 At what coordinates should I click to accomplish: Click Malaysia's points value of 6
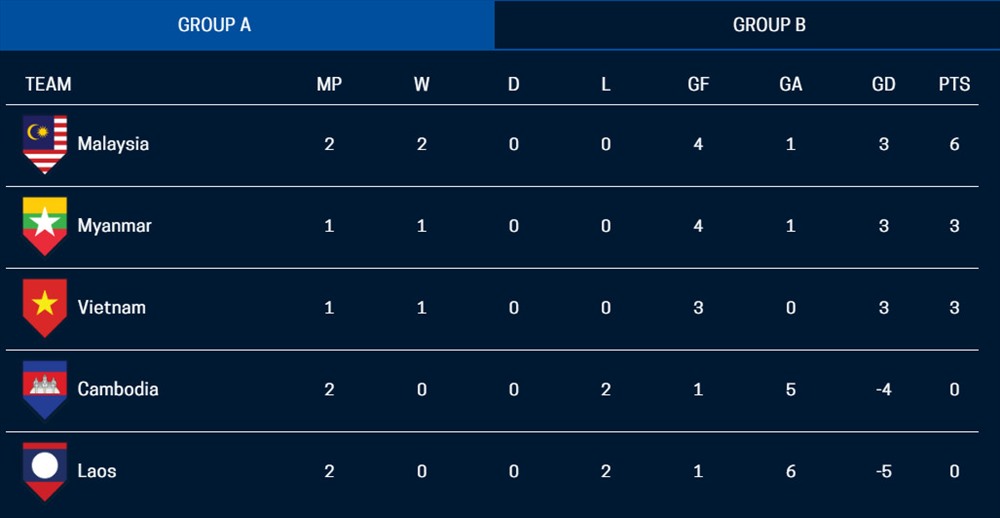coord(954,144)
